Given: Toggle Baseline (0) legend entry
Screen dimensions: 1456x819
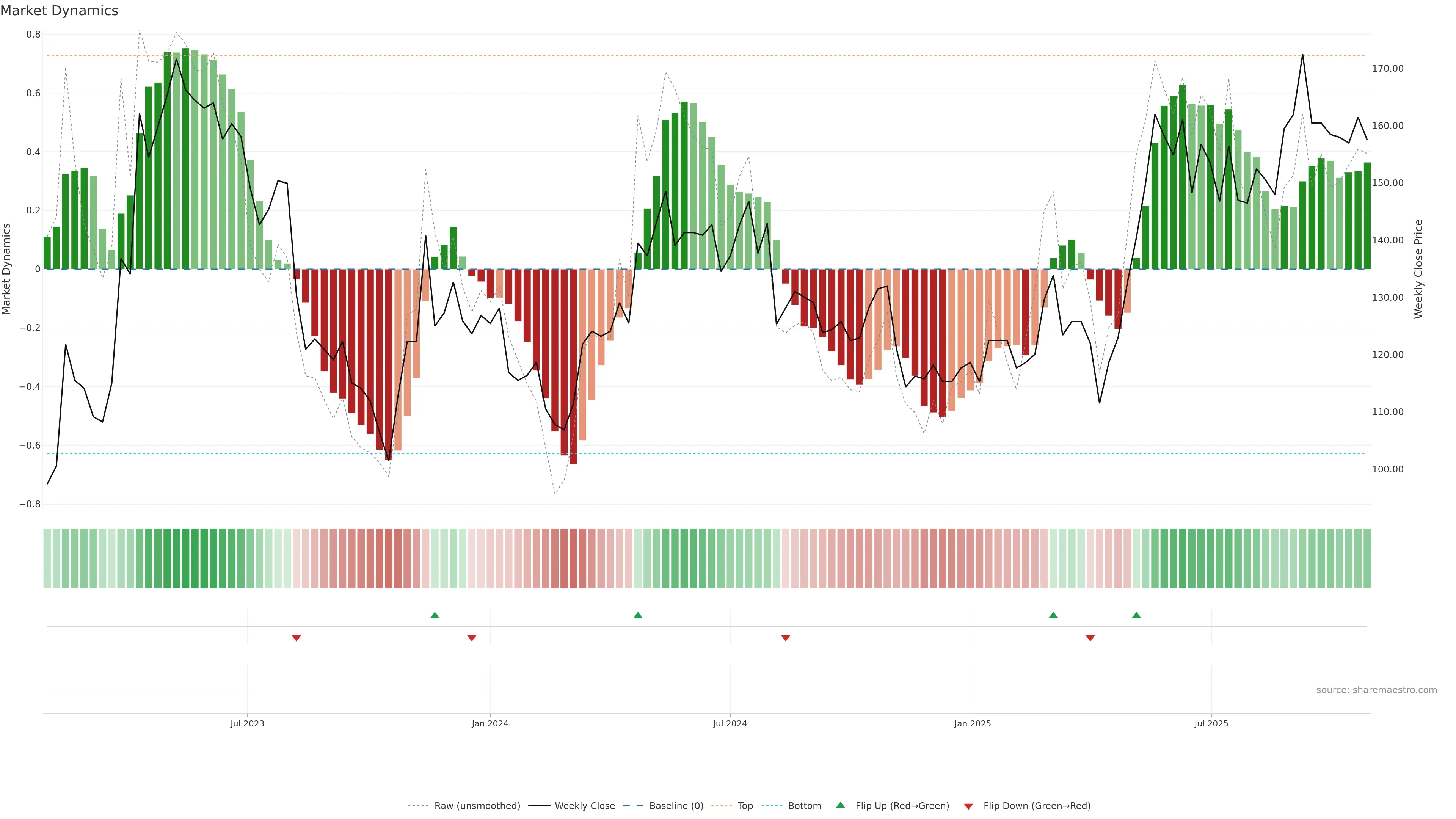Looking at the screenshot, I should click(x=676, y=806).
